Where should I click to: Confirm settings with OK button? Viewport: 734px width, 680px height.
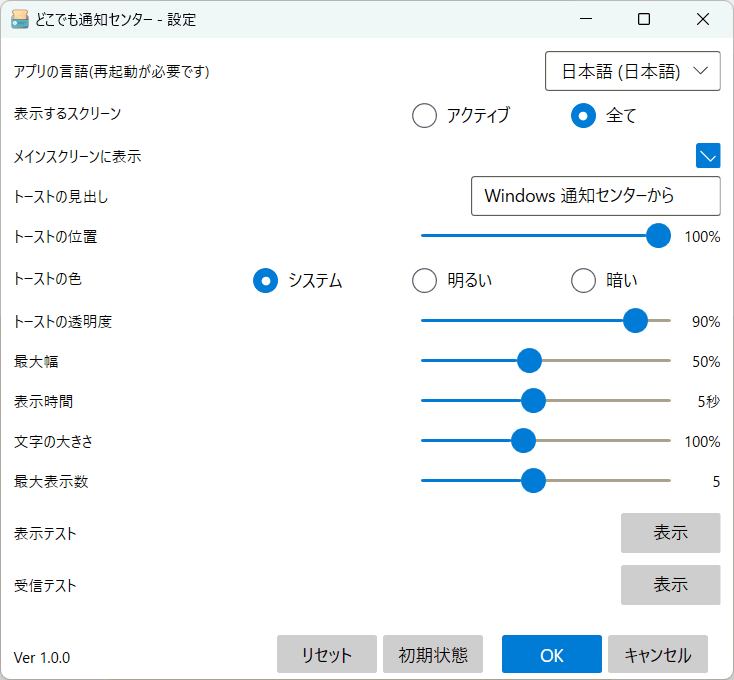552,654
